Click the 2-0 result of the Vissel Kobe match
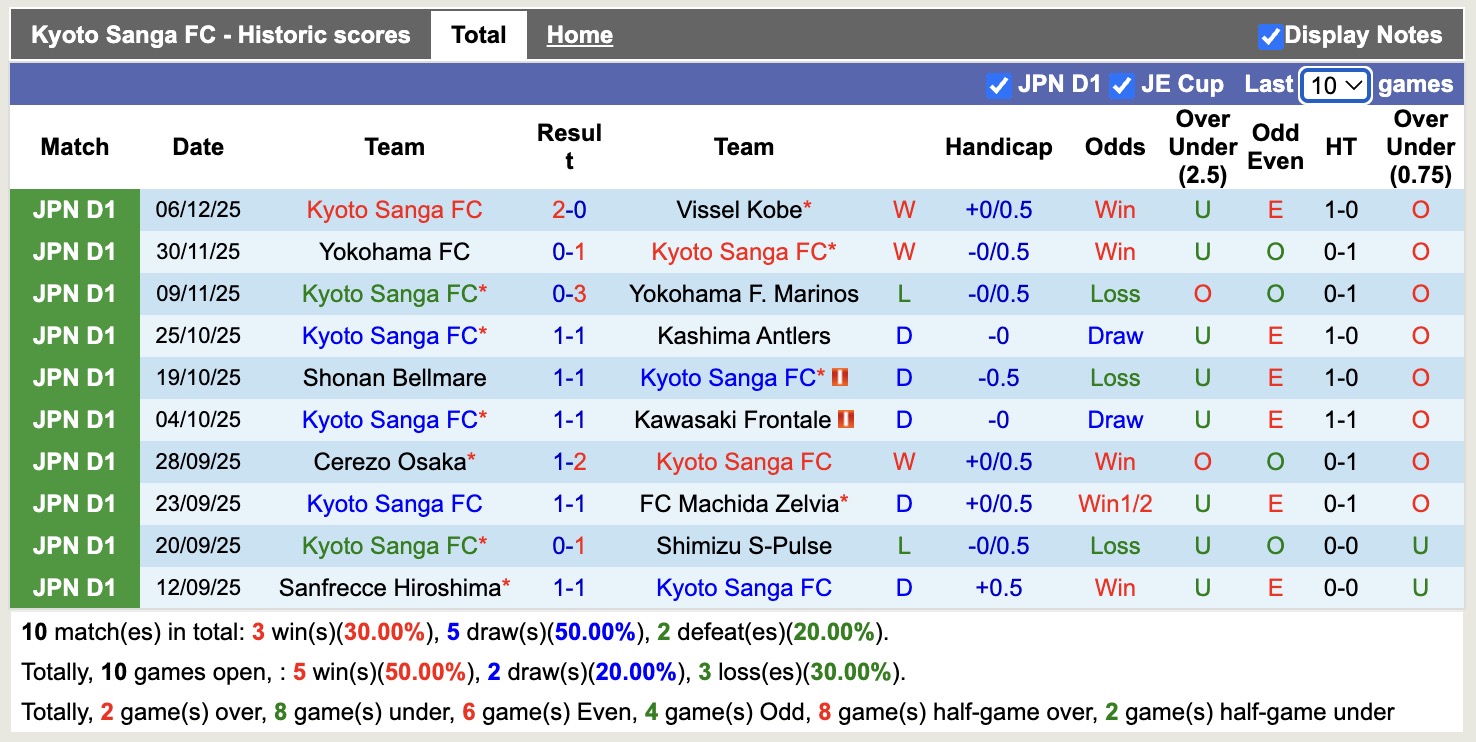Image resolution: width=1476 pixels, height=742 pixels. click(x=569, y=209)
